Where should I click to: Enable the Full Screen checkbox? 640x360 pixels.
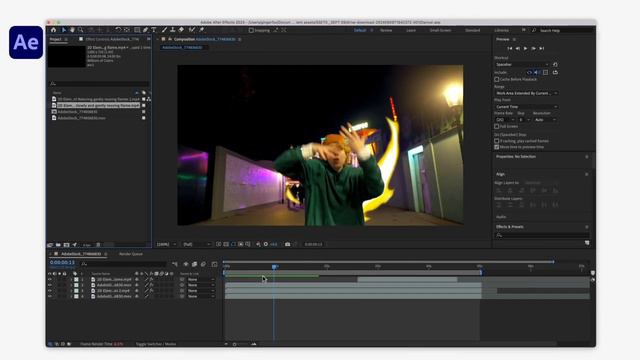pos(497,127)
